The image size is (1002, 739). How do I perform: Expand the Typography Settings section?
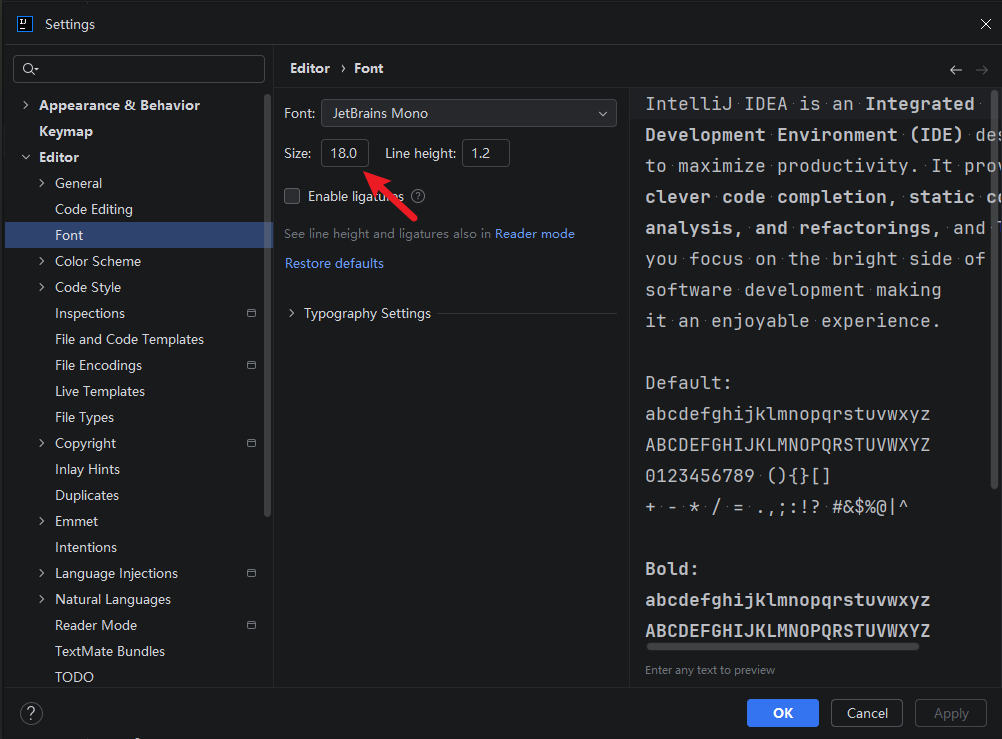tap(291, 313)
